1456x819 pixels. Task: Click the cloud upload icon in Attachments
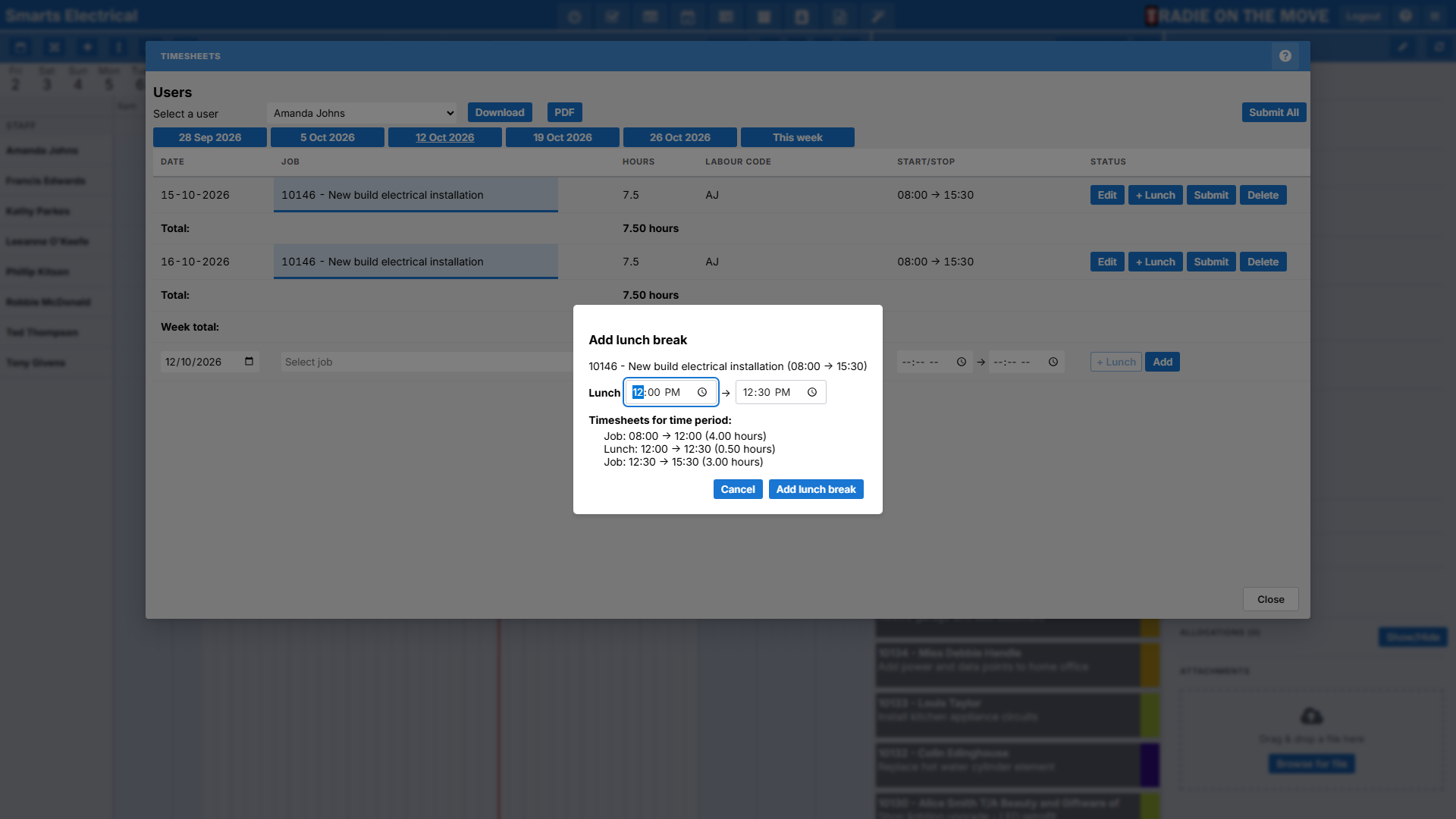coord(1311,716)
